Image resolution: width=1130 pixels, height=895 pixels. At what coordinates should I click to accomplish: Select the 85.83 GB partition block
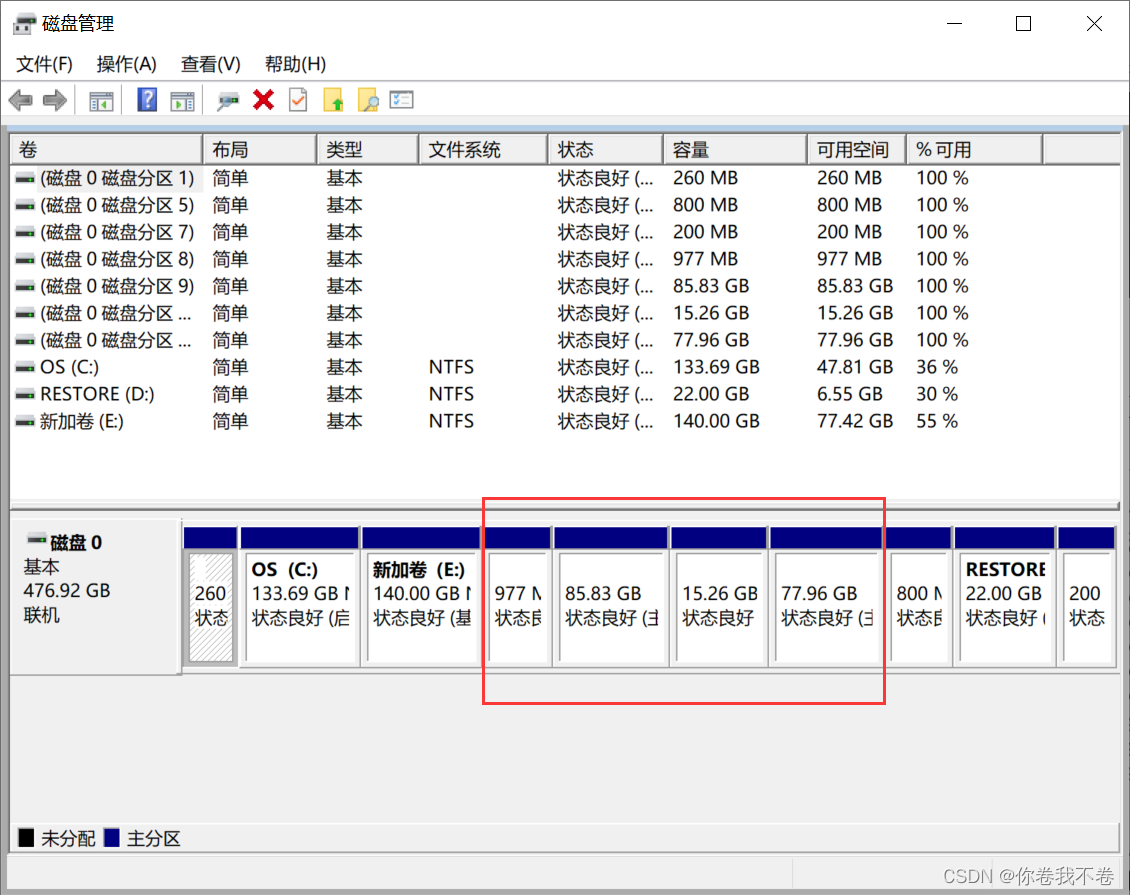click(x=611, y=606)
